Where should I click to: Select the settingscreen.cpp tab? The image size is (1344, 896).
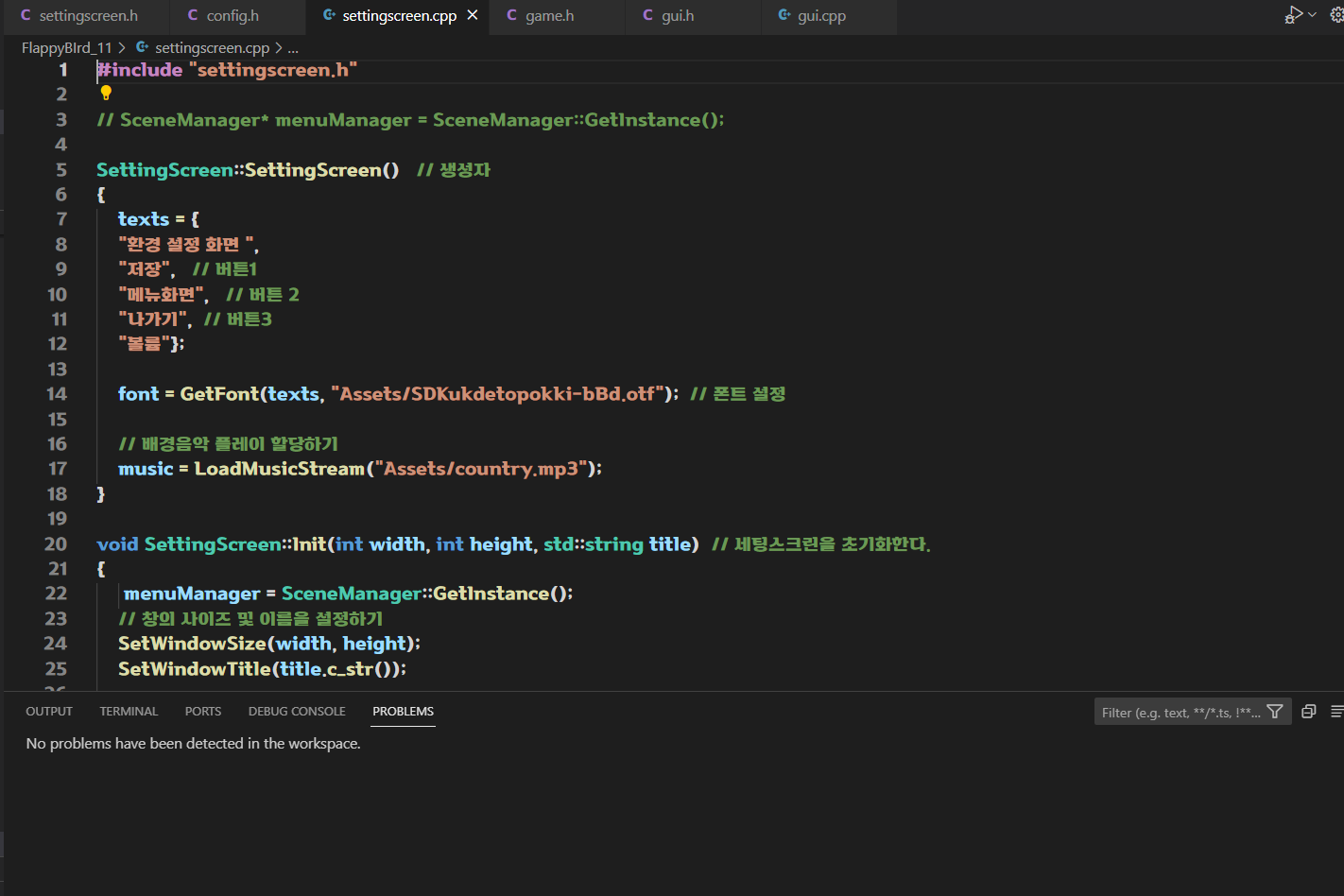coord(399,16)
